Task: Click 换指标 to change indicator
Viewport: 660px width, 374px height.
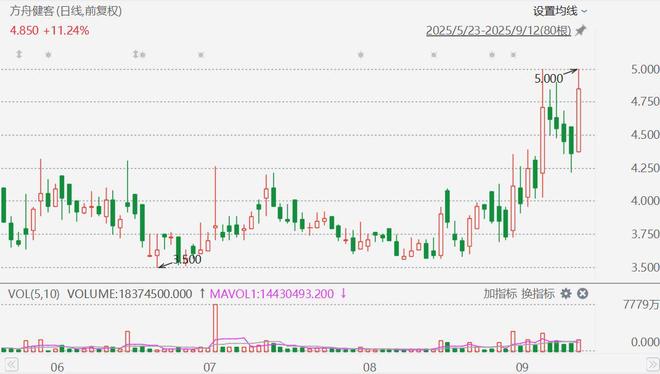Action: (x=538, y=294)
